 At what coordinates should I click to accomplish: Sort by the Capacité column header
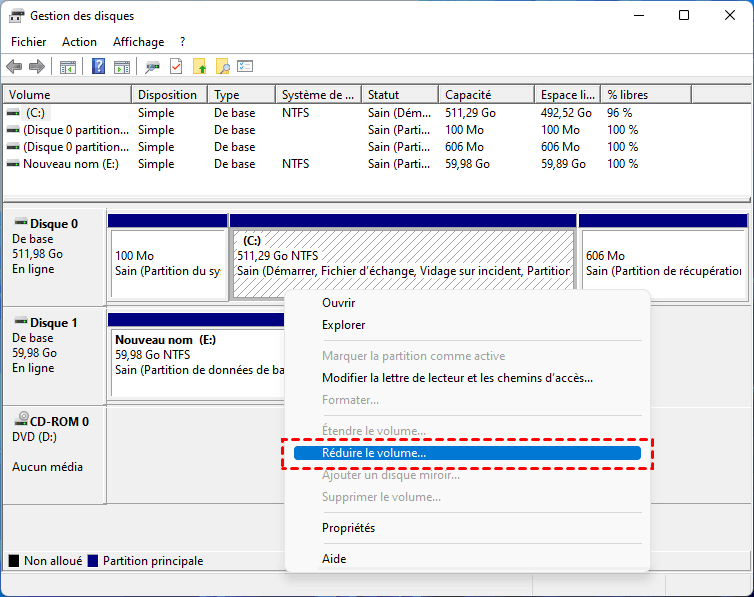[x=467, y=95]
